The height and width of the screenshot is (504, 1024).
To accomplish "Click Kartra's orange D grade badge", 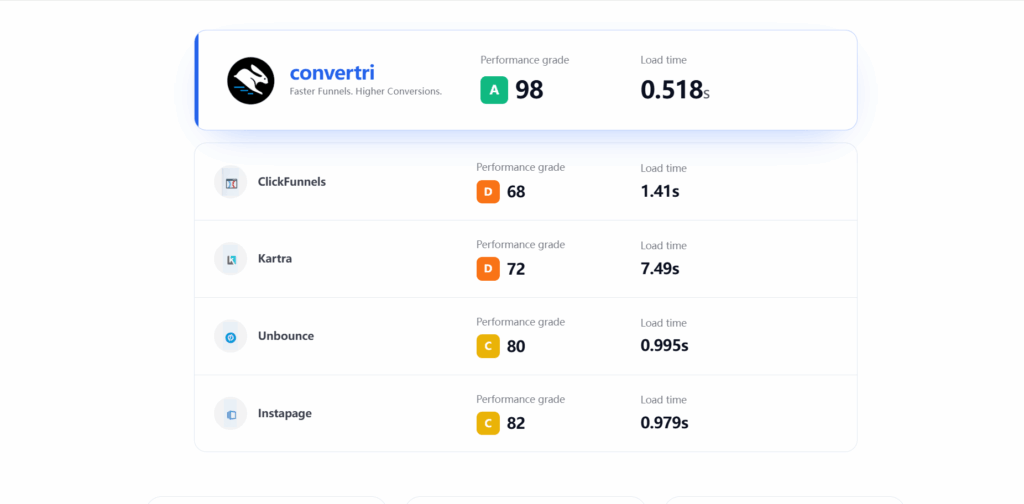I will (488, 269).
